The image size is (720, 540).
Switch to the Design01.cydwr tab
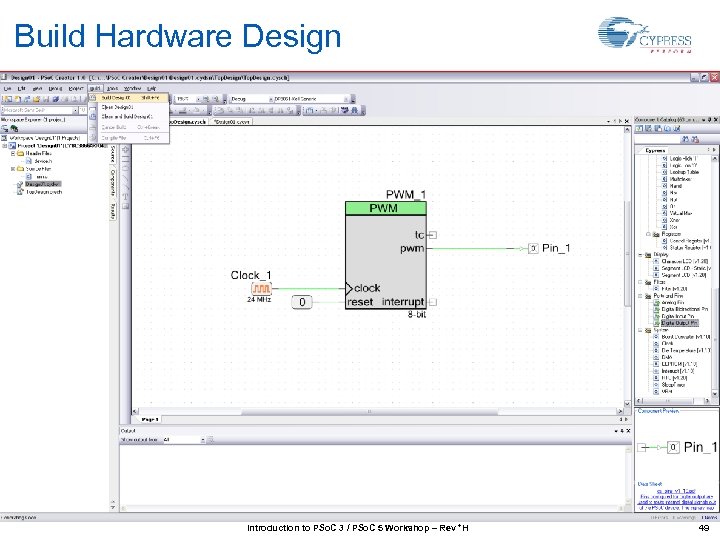click(231, 122)
